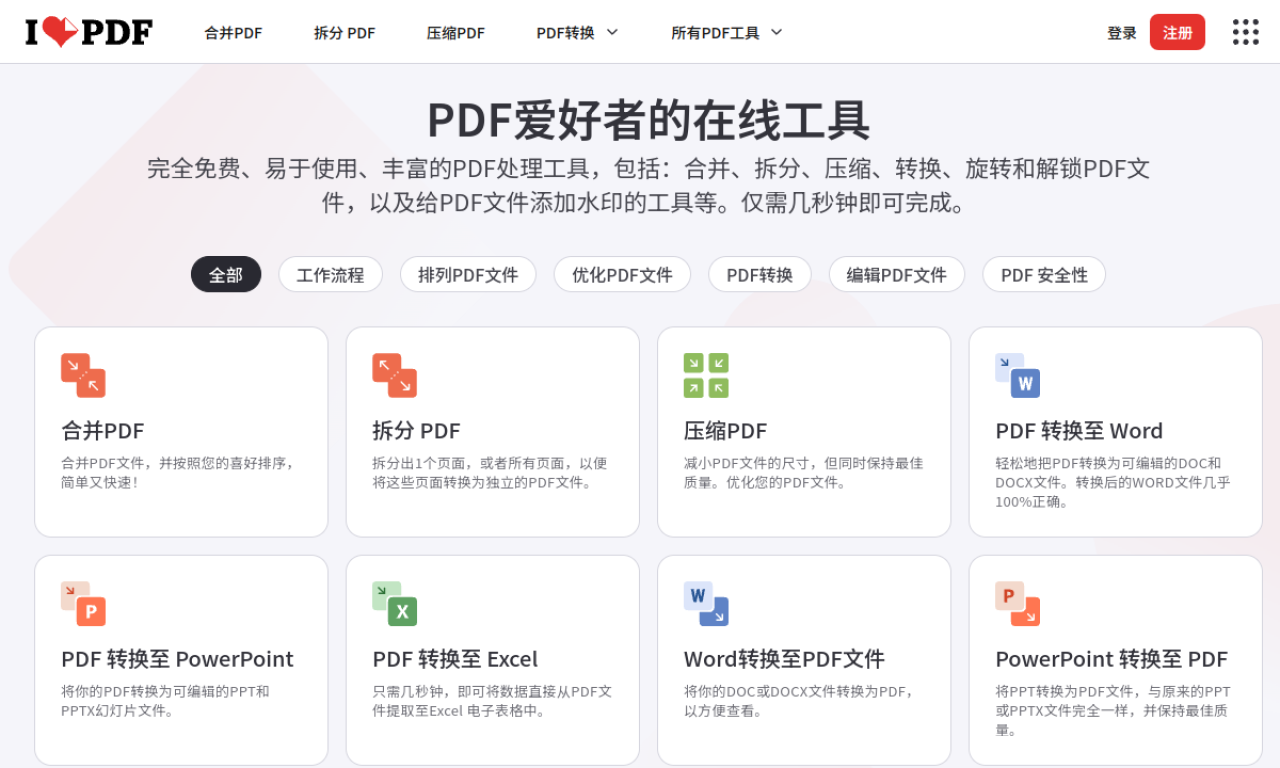Show the PDF 安全性 category
1280x768 pixels.
(x=1043, y=275)
